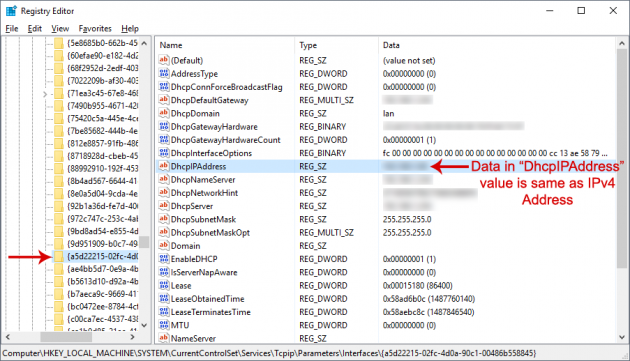Click the icon beside DhcpGatewayHardwareCount

(164, 140)
